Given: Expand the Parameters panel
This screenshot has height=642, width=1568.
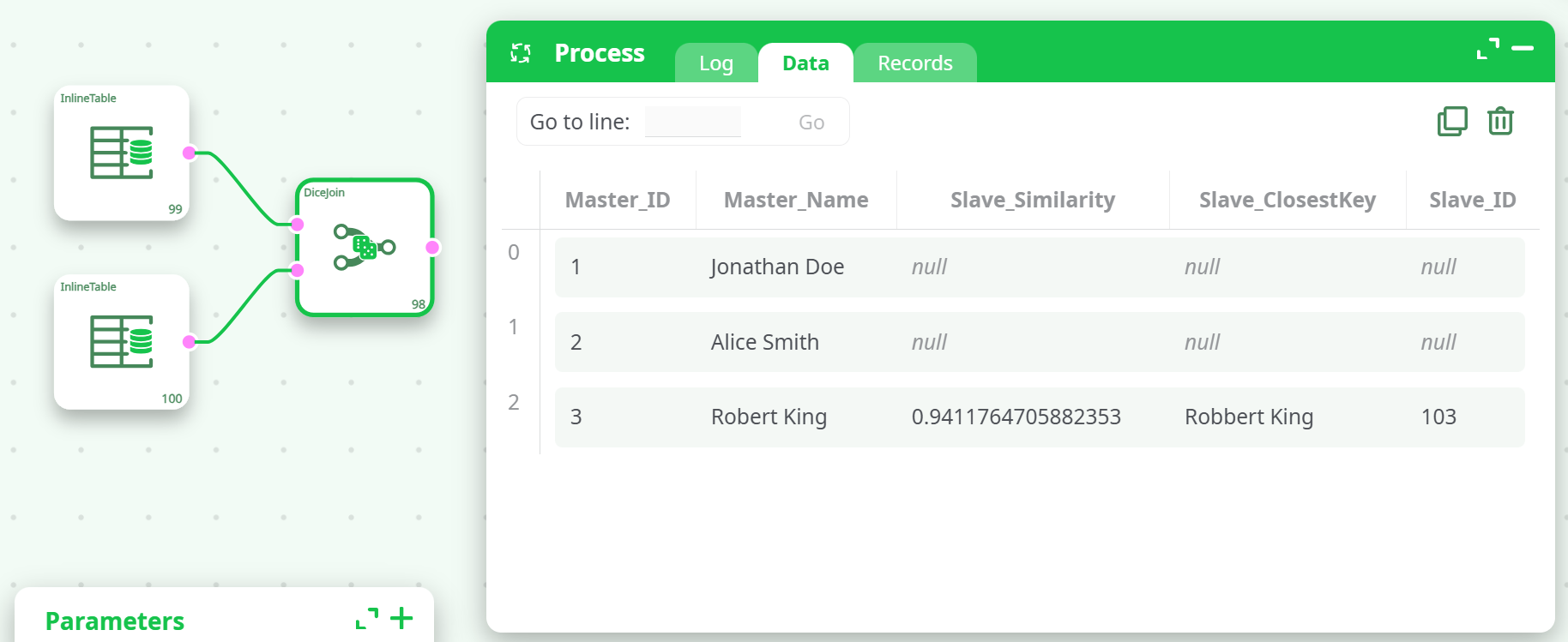Looking at the screenshot, I should pos(367,618).
